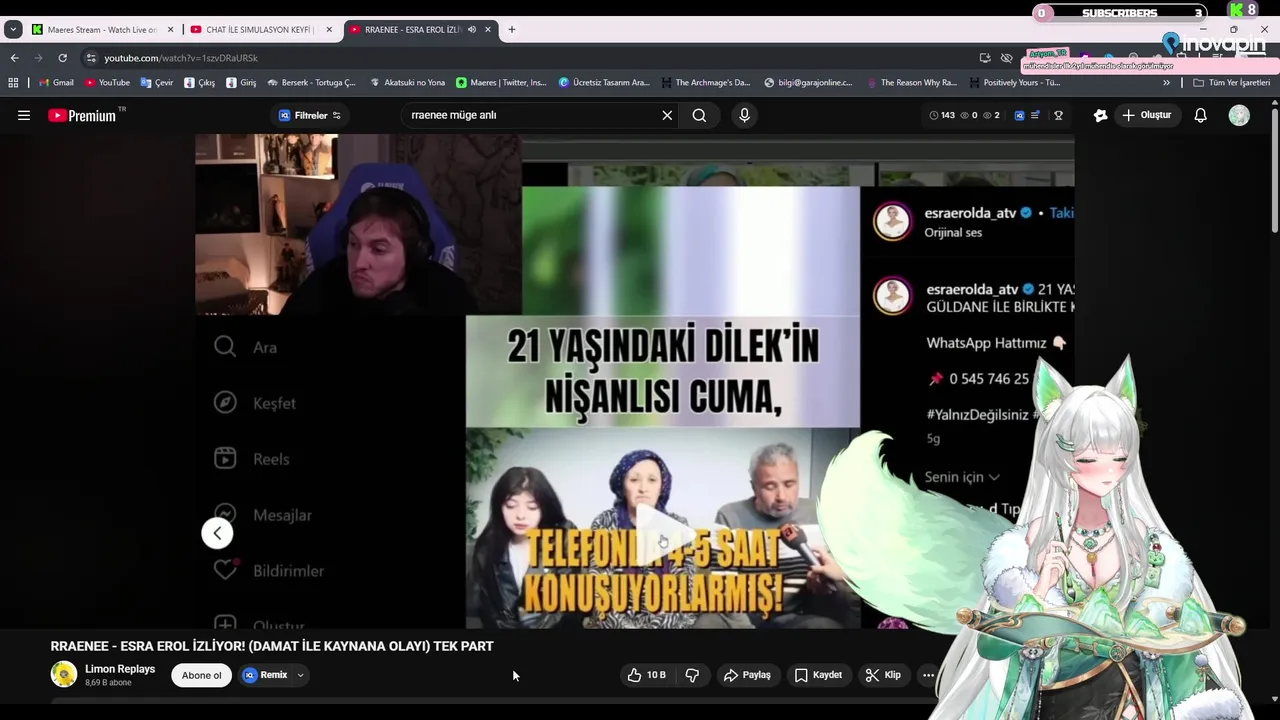This screenshot has height=720, width=1280.
Task: Clear the search query with X
Action: coord(667,115)
